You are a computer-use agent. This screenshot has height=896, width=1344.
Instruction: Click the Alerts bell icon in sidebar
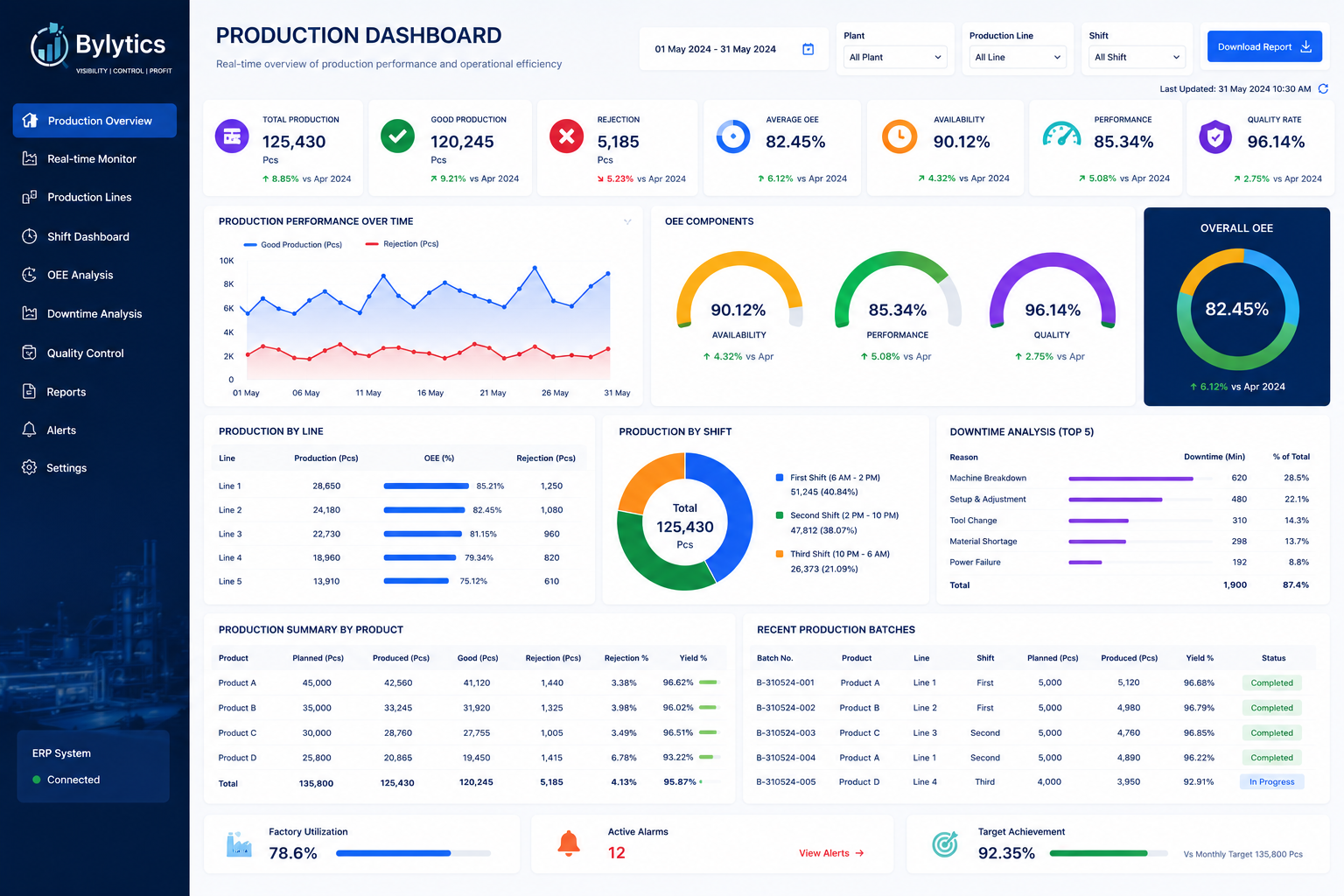[30, 430]
